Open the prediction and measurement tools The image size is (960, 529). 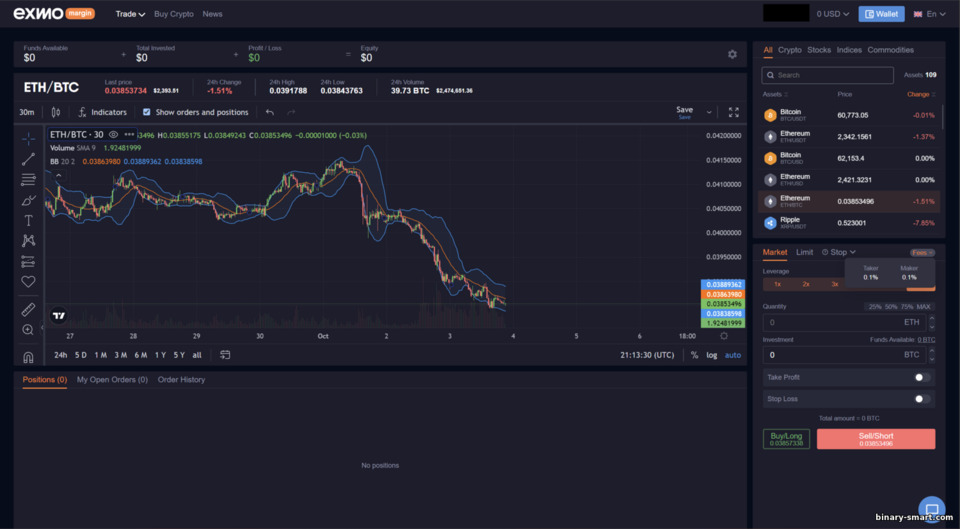point(28,261)
